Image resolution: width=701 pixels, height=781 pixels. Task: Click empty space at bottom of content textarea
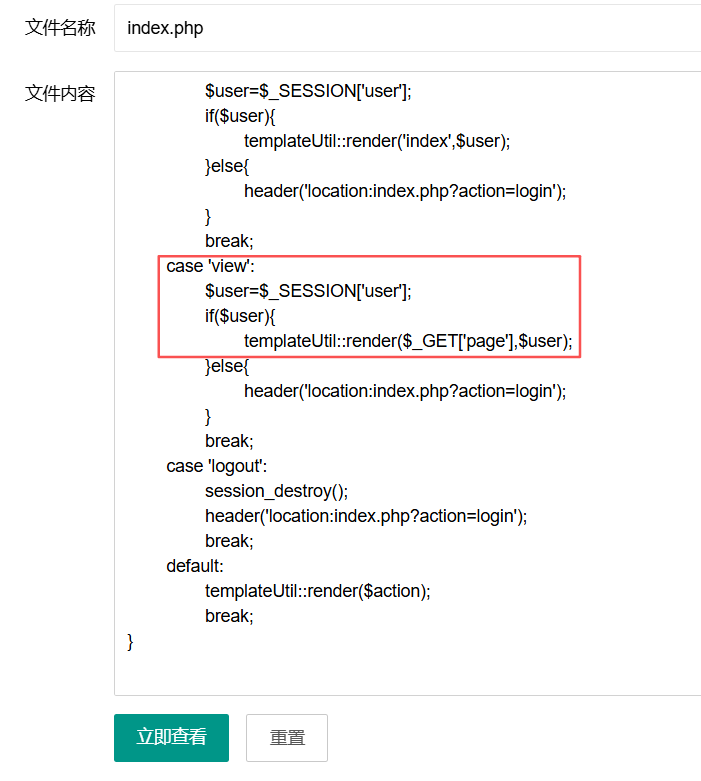tap(400, 672)
